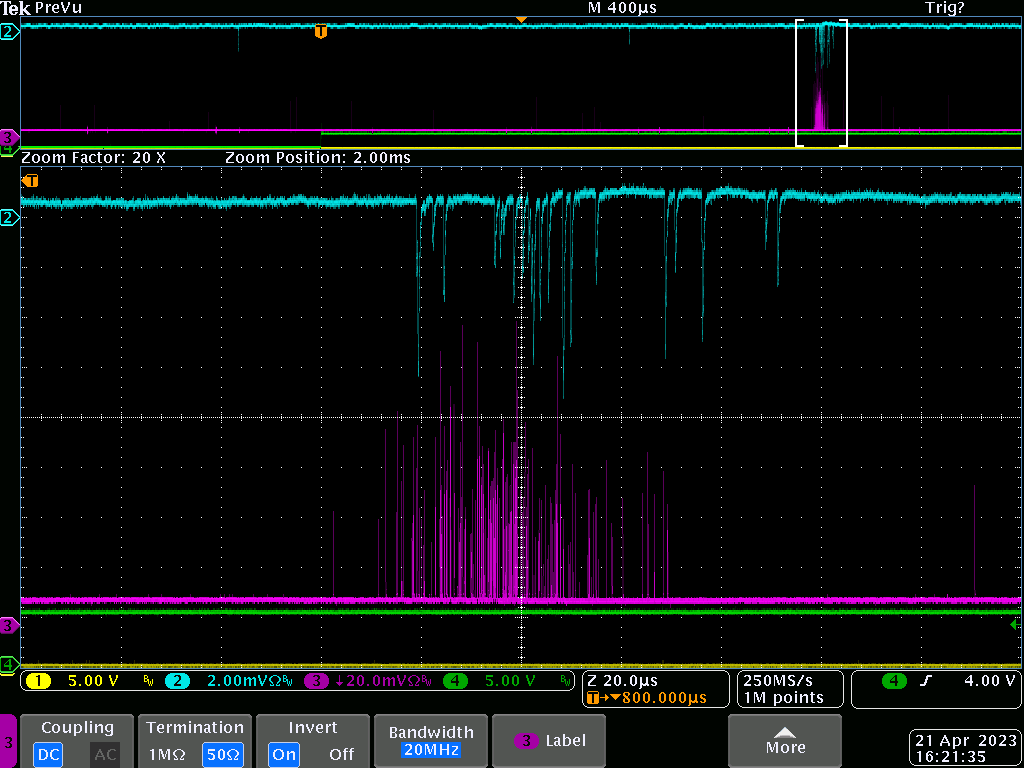
Task: Open the Bandwidth 20MHz selection
Action: click(x=432, y=740)
